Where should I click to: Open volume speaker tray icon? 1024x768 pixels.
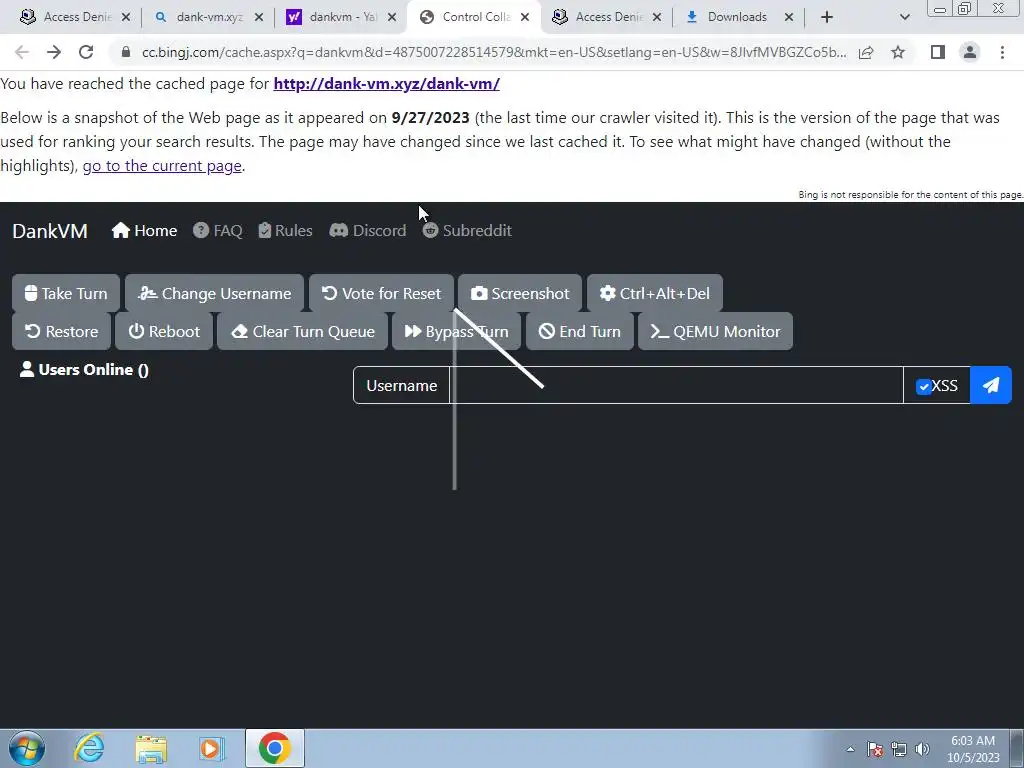[922, 749]
